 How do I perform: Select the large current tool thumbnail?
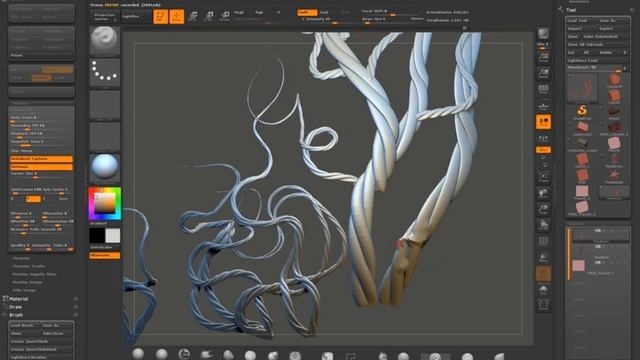(582, 89)
